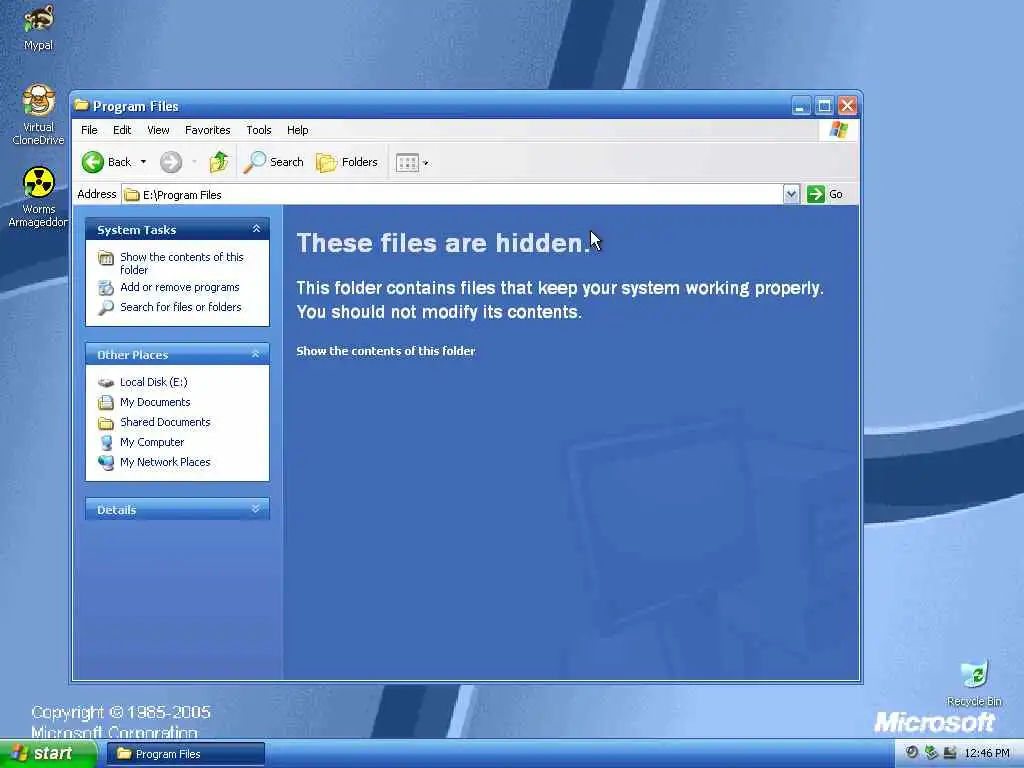Click Search for files or folders link
Viewport: 1024px width, 768px height.
181,307
